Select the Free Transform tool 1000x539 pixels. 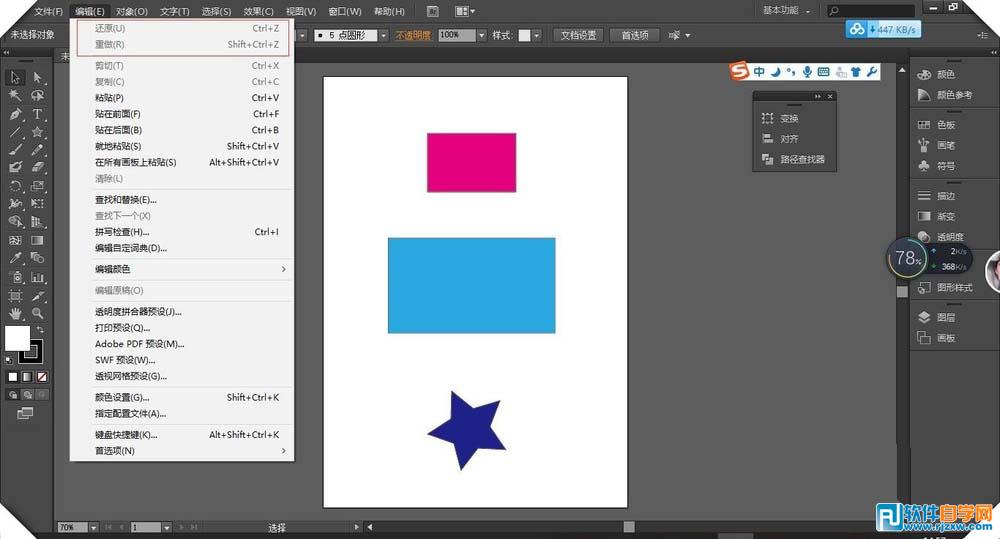point(38,204)
